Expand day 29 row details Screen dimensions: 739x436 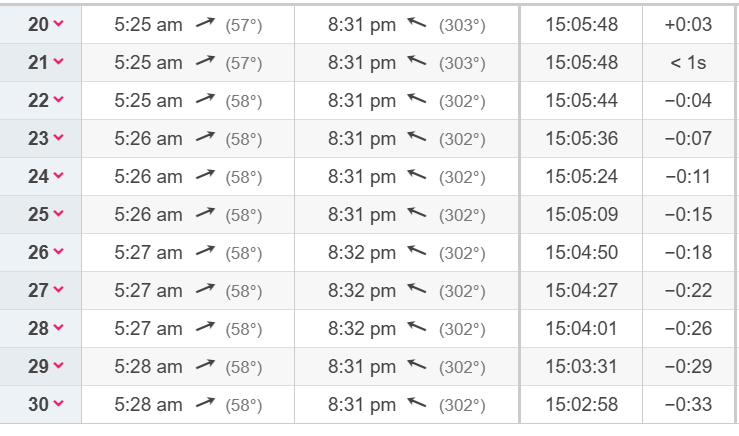[x=58, y=365]
